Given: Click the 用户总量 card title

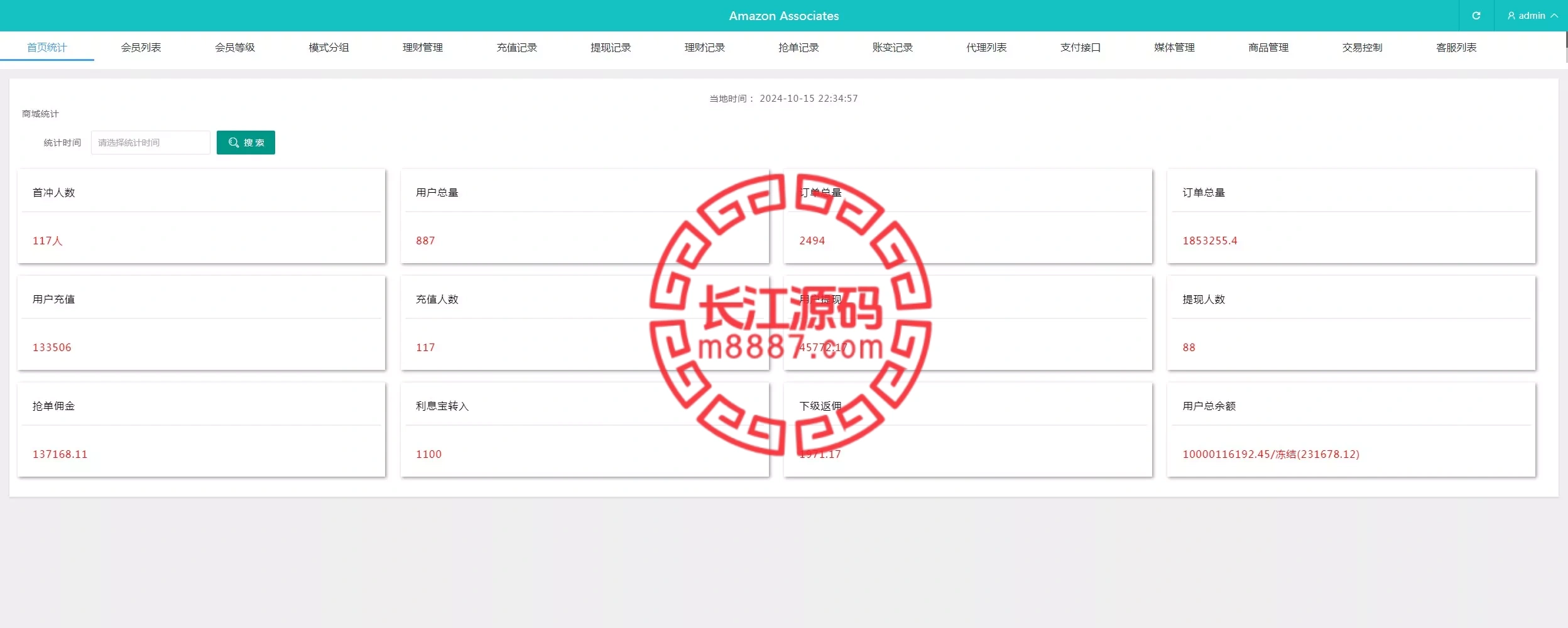Looking at the screenshot, I should tap(437, 193).
